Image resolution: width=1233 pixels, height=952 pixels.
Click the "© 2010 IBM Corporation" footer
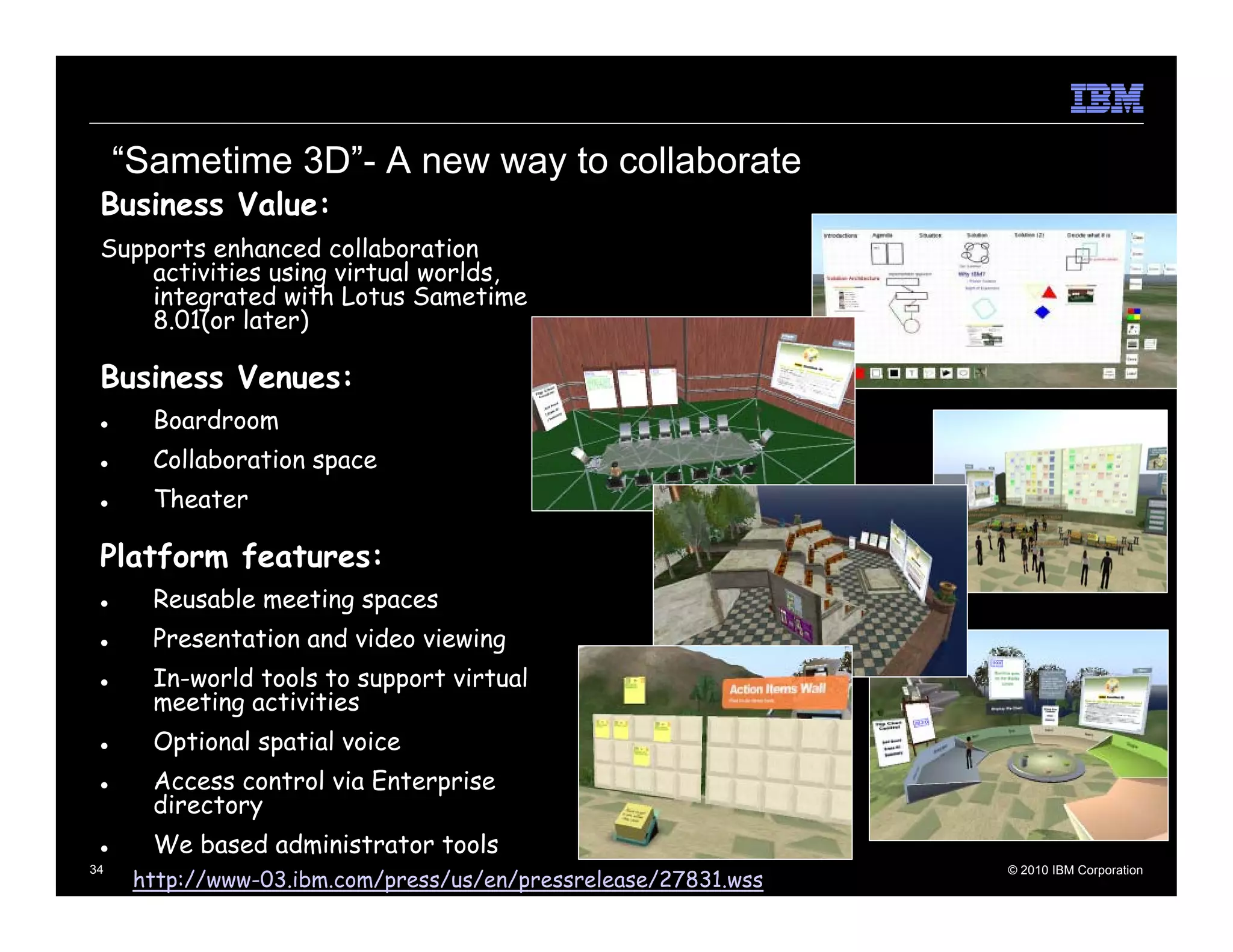coord(1075,870)
